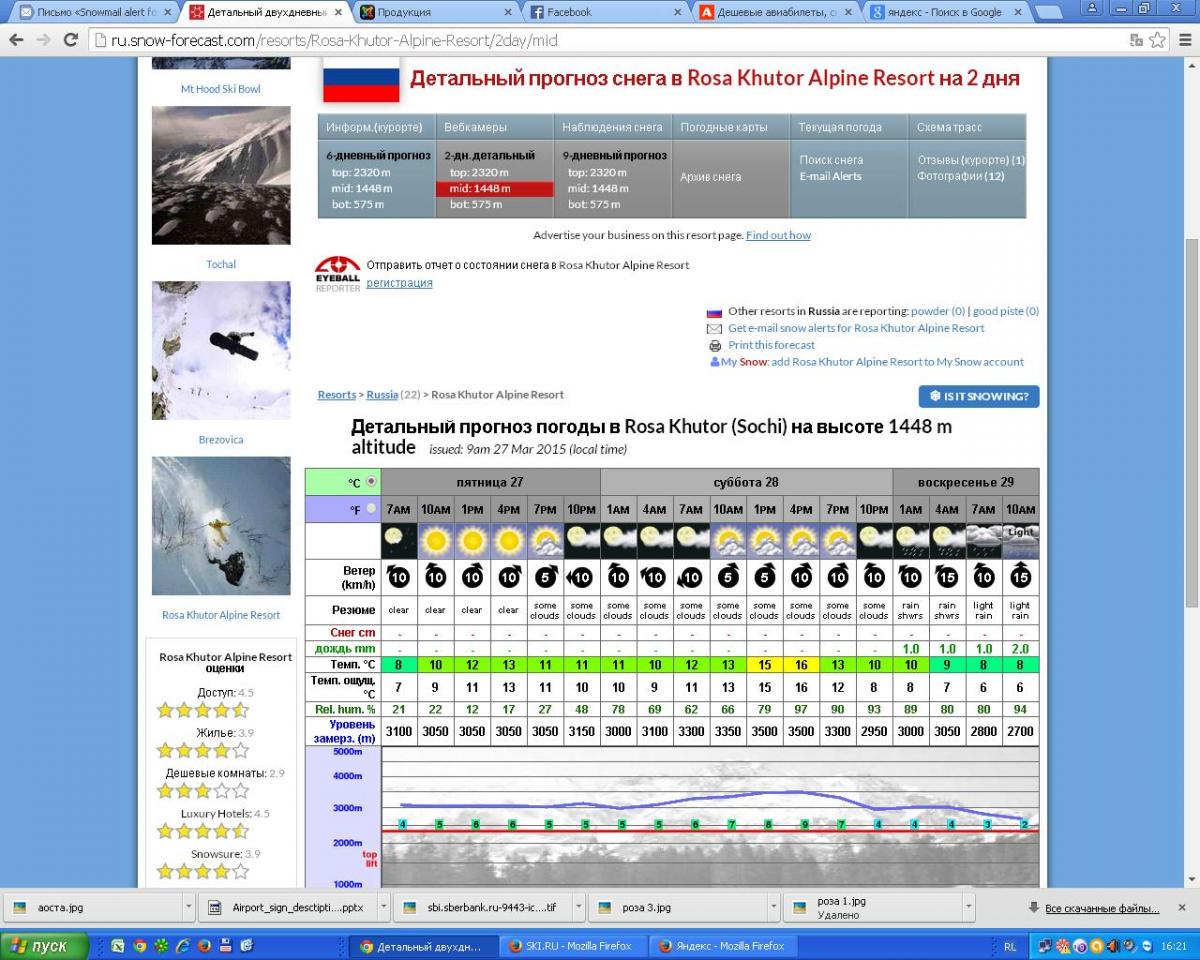Open the Наблюдения снега menu item
Screen dimensions: 1200x960
pyautogui.click(x=612, y=127)
